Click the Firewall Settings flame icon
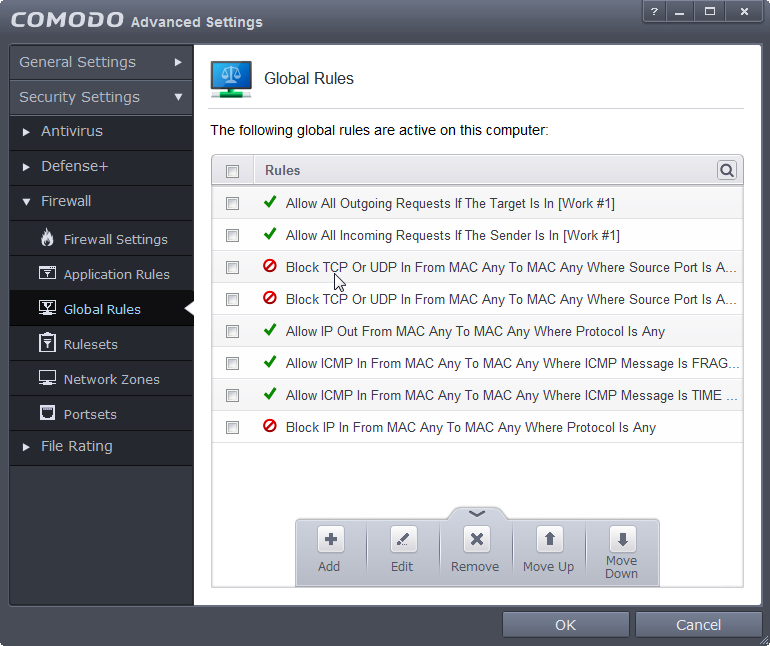Image resolution: width=770 pixels, height=646 pixels. (47, 239)
